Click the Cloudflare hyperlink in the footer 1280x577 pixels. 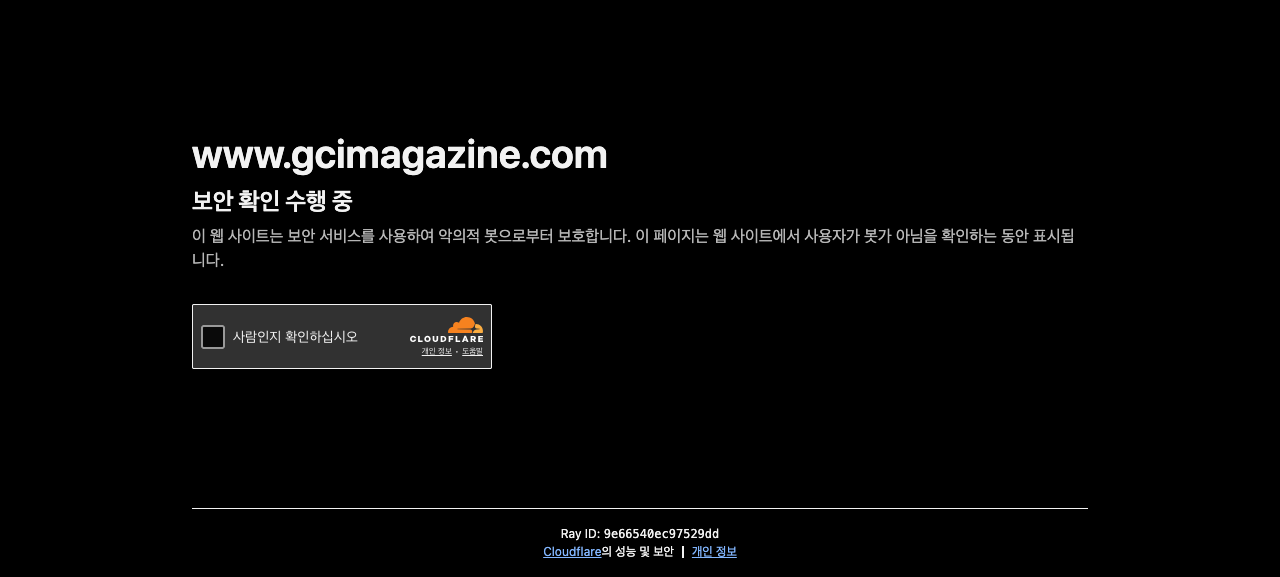pos(572,551)
